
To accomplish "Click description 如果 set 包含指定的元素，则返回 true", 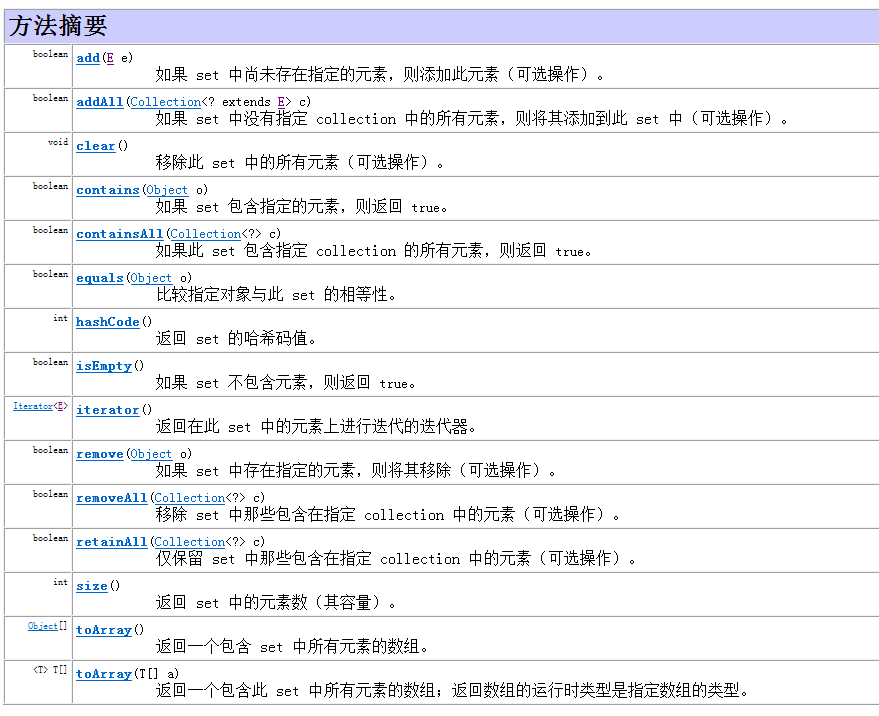I will pyautogui.click(x=301, y=207).
